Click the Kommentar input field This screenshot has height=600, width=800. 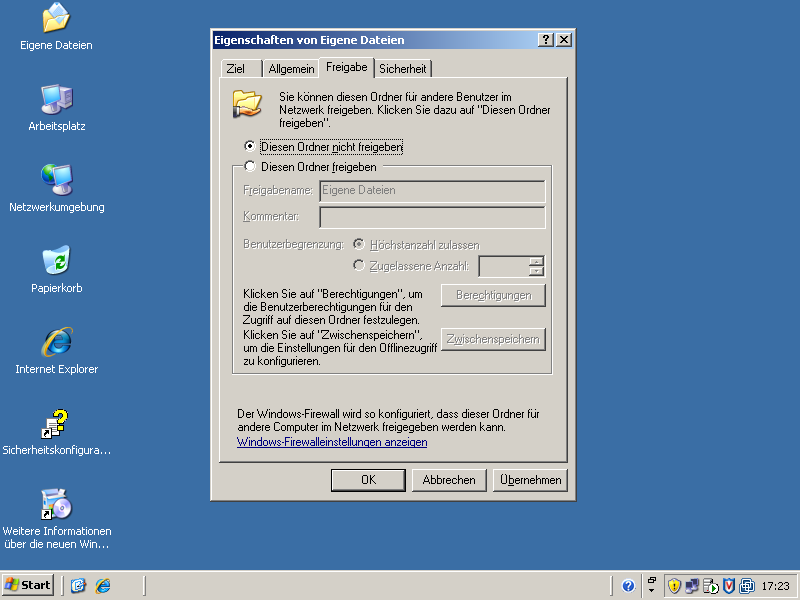(432, 217)
